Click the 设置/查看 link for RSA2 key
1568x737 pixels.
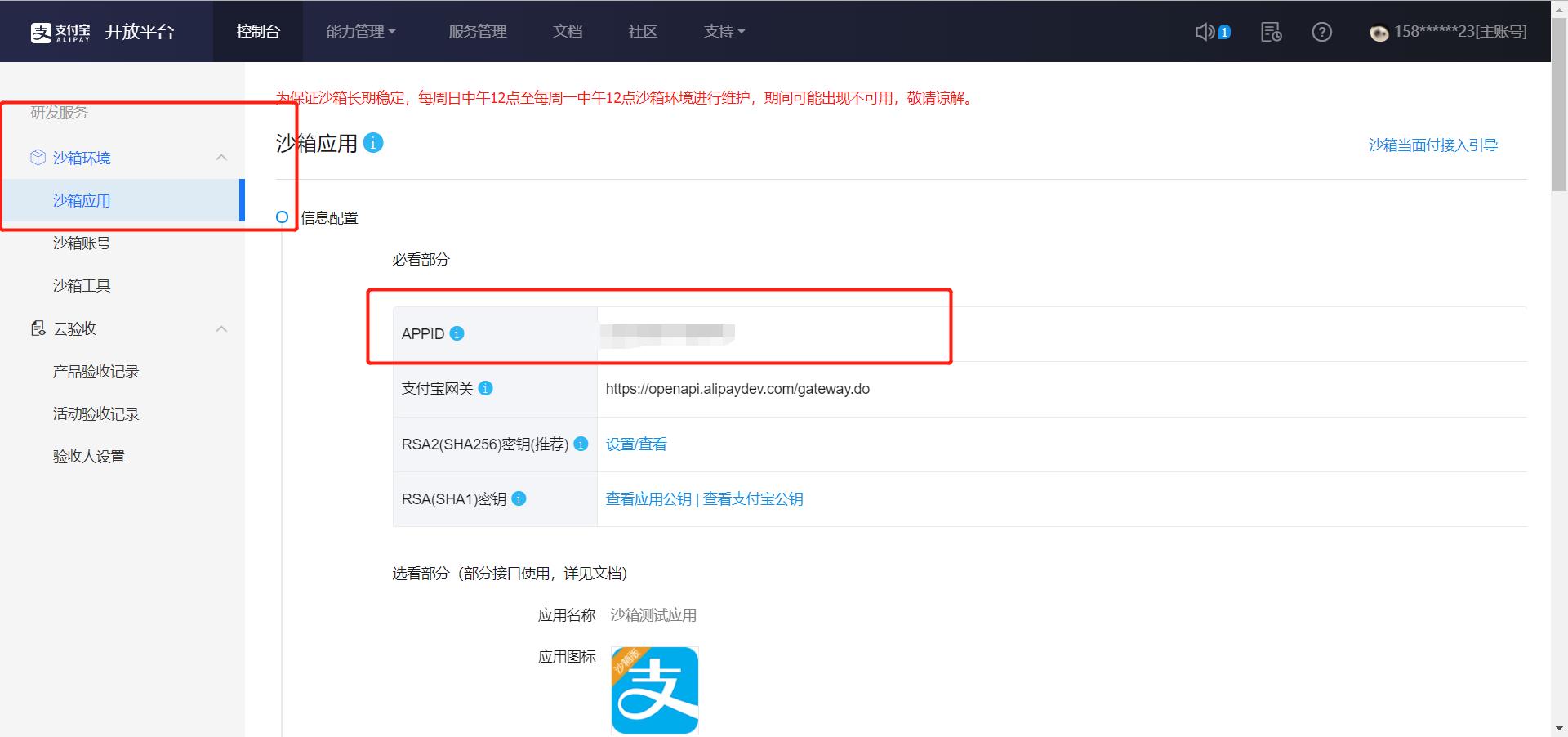(636, 444)
